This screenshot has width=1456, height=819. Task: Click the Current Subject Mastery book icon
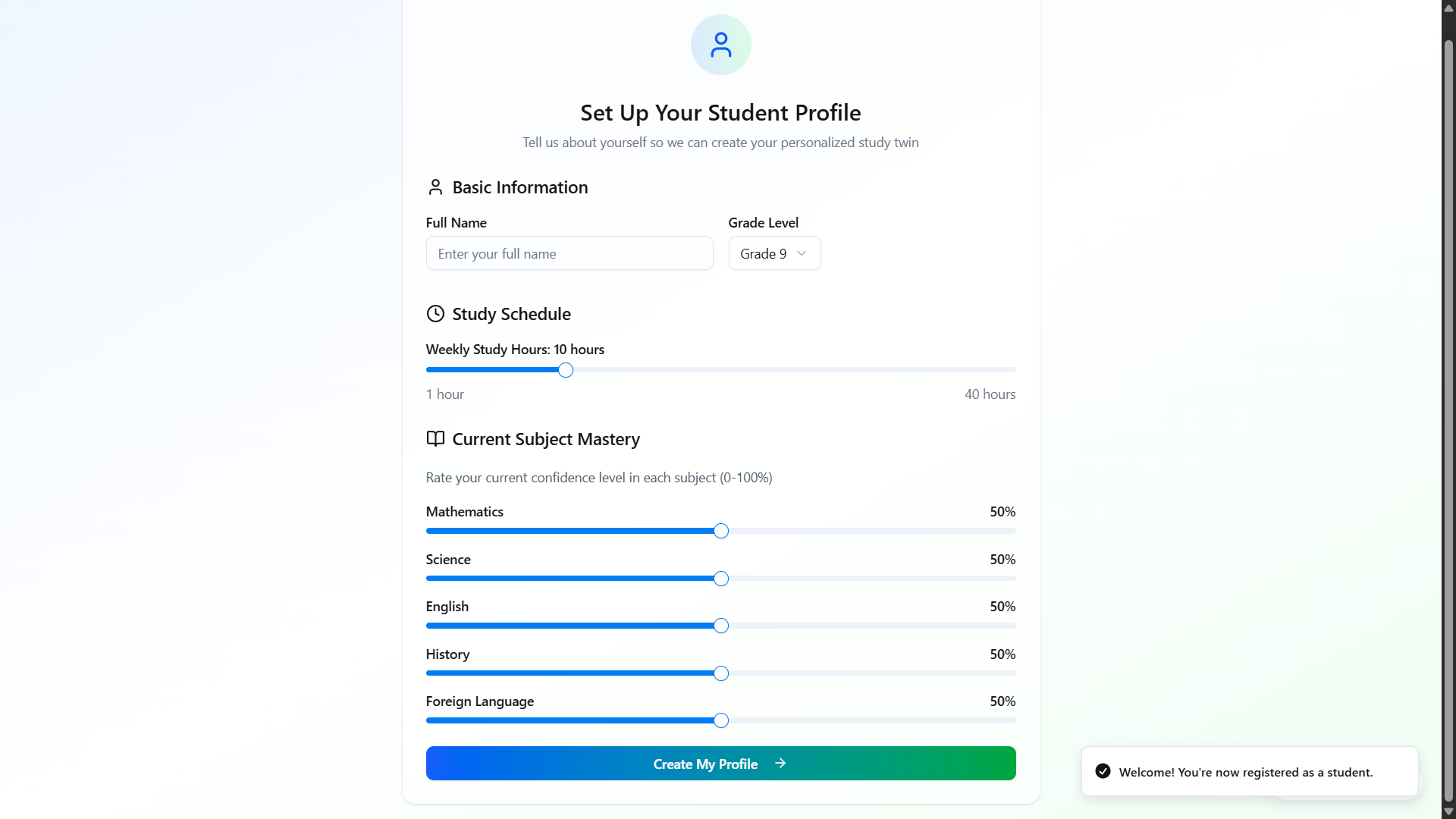coord(435,439)
